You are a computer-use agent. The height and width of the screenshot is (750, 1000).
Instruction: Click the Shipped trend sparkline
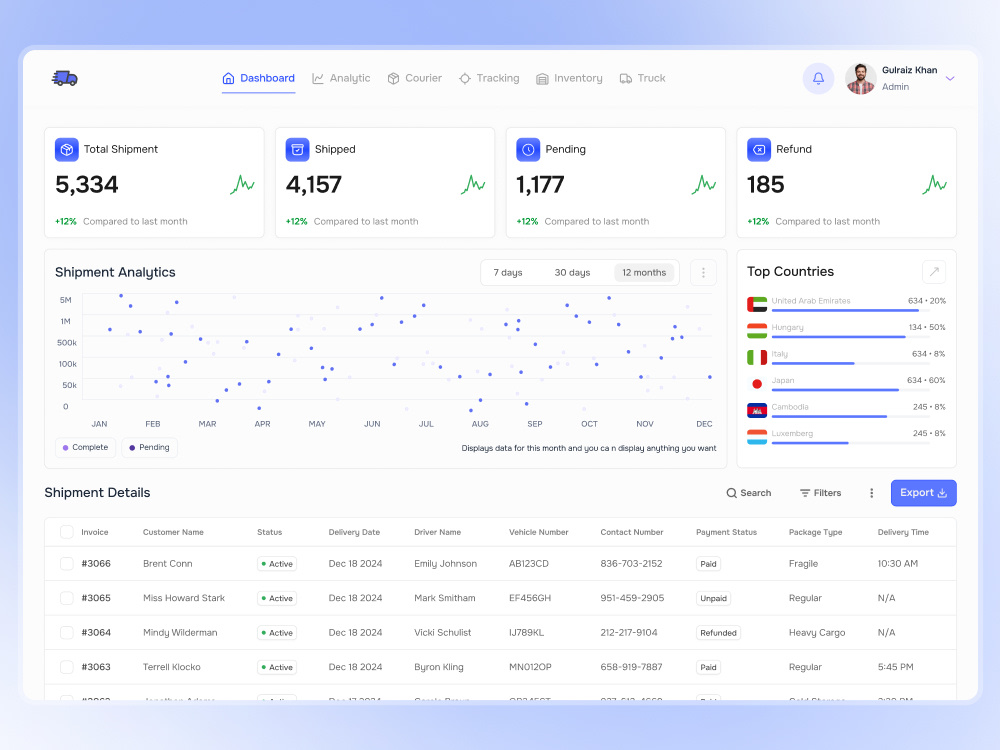(x=473, y=185)
